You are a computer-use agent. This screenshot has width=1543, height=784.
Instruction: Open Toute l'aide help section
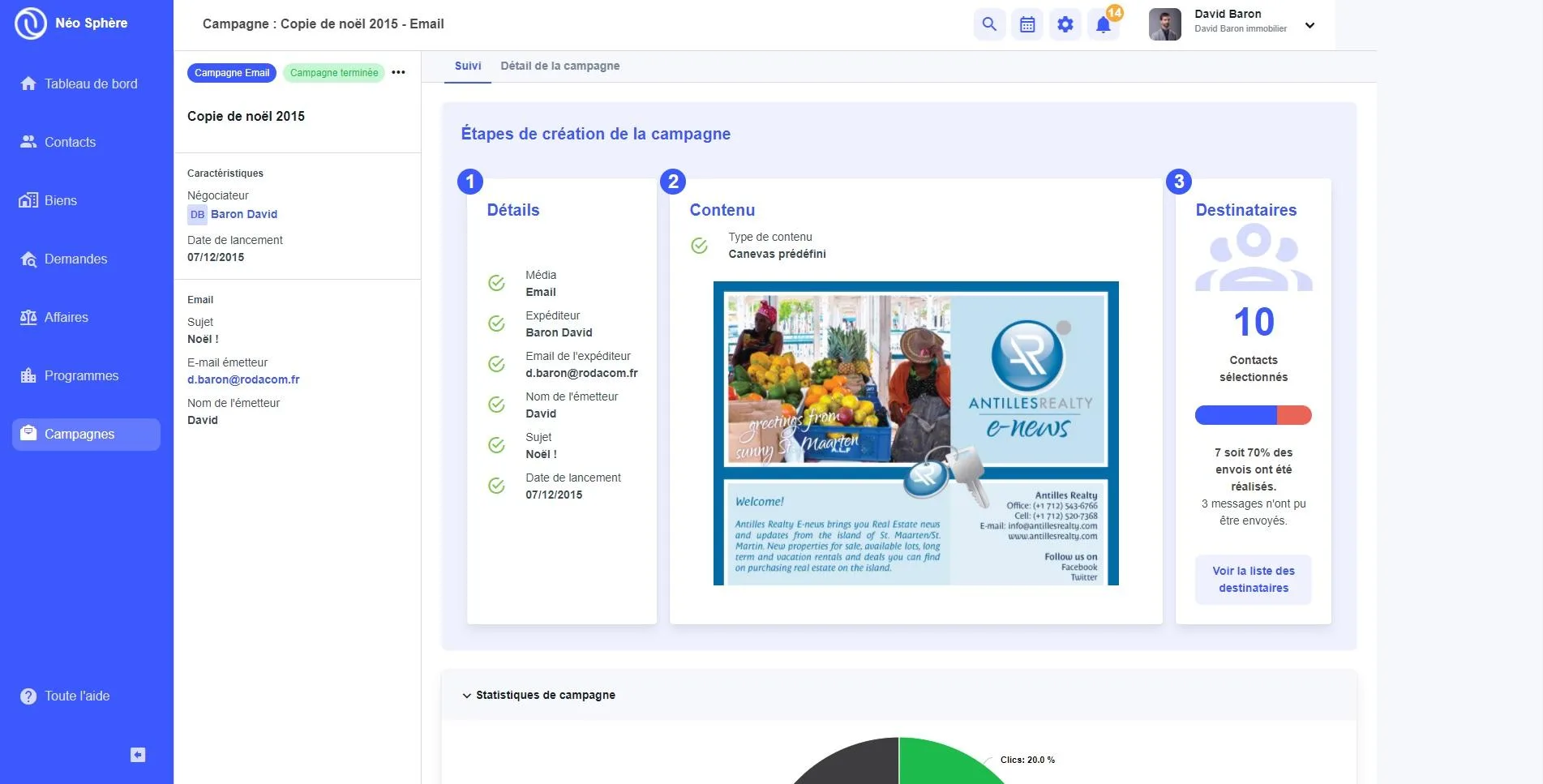[65, 696]
